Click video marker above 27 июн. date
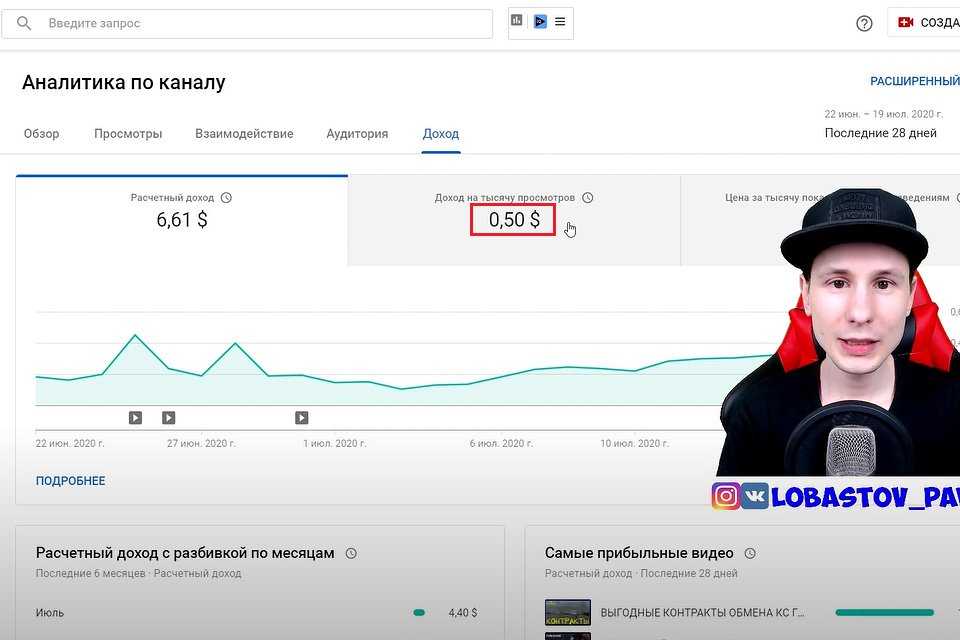This screenshot has width=960, height=640. 168,418
